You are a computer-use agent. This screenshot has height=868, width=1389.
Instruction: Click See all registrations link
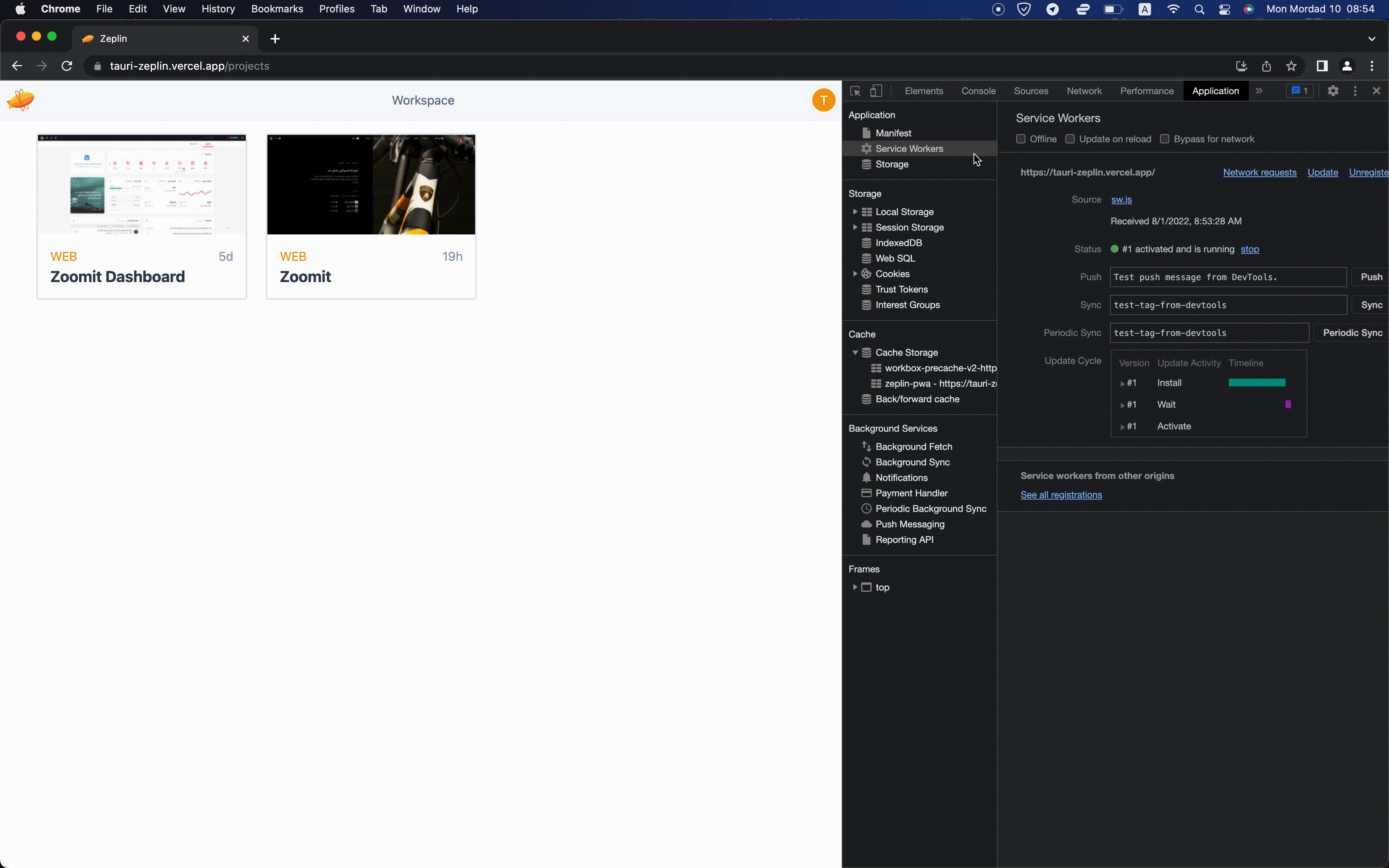(x=1061, y=495)
